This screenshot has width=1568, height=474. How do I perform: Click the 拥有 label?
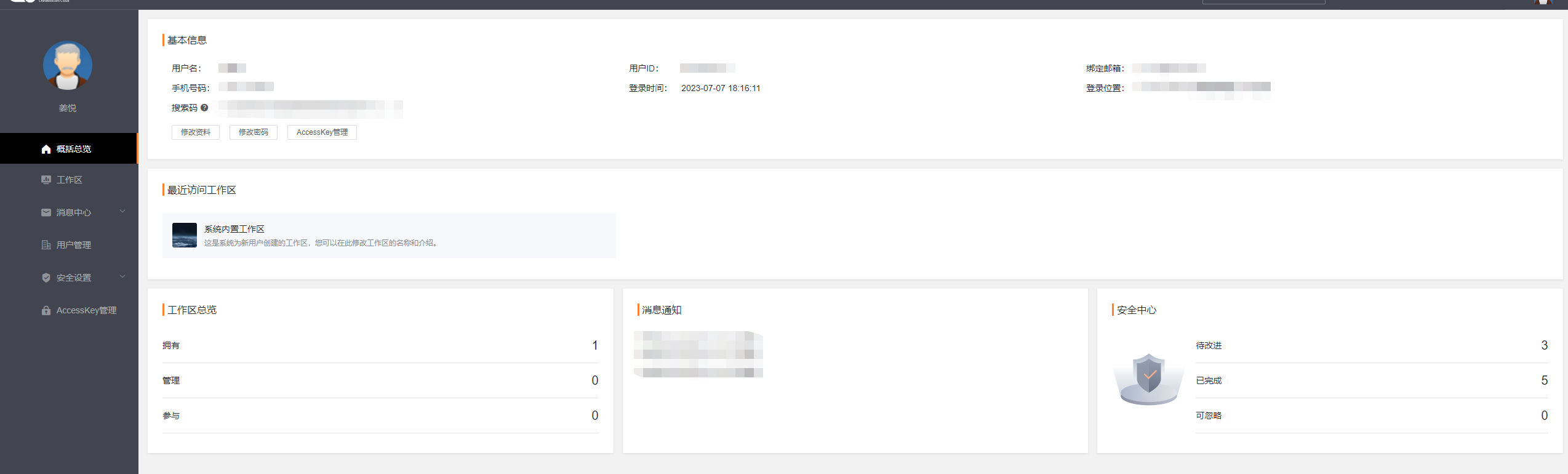point(171,345)
